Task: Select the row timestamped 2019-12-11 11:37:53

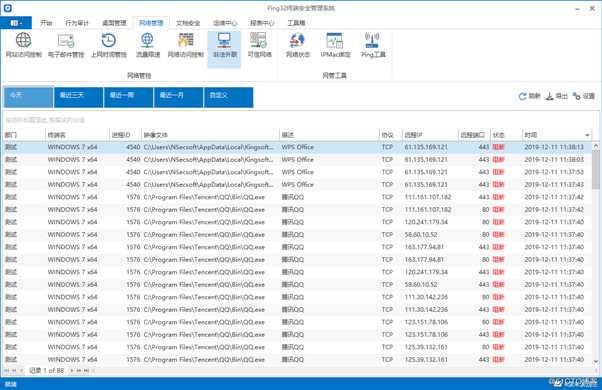Action: point(298,172)
